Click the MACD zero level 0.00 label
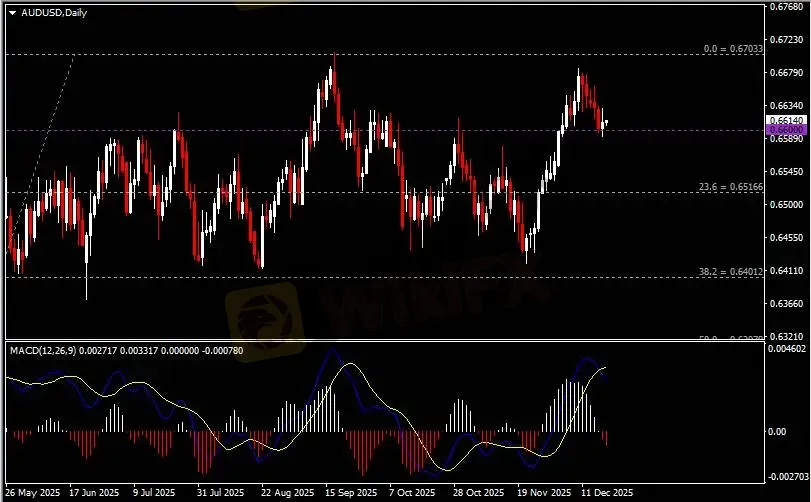The width and height of the screenshot is (811, 502). coord(779,432)
